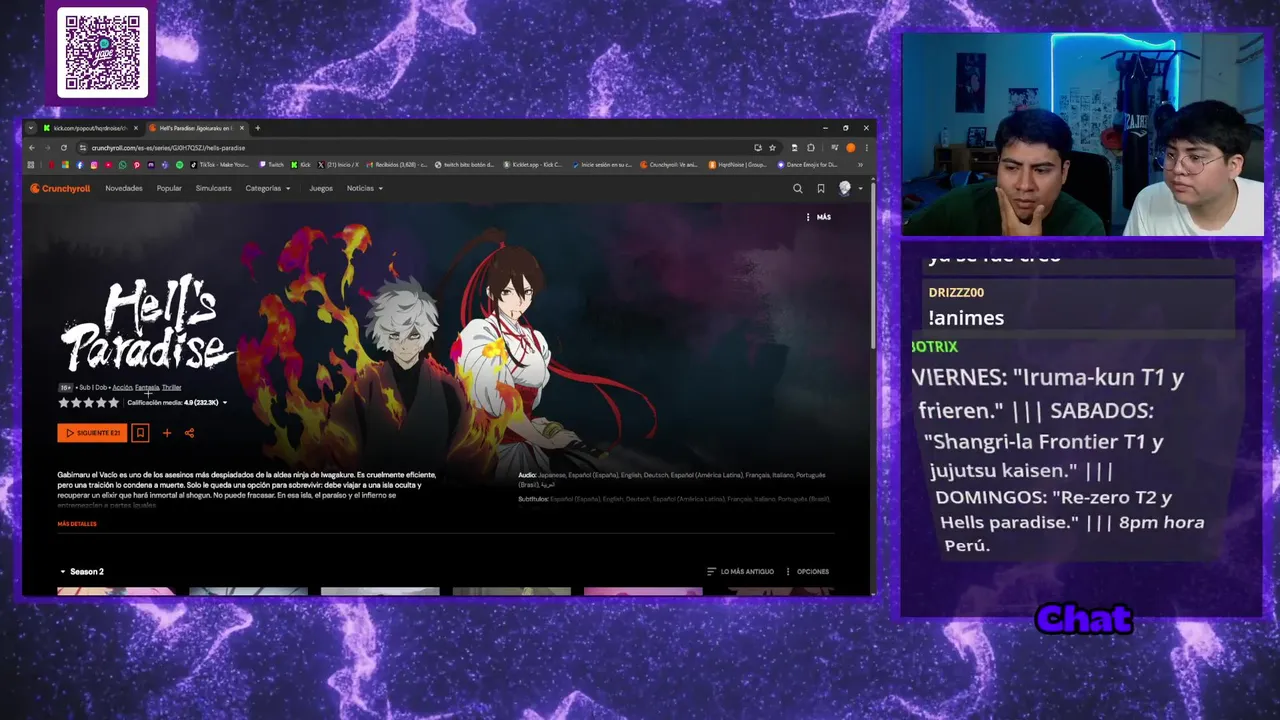The height and width of the screenshot is (720, 1280).
Task: Open Recibidos Gmail bookmark
Action: point(397,165)
